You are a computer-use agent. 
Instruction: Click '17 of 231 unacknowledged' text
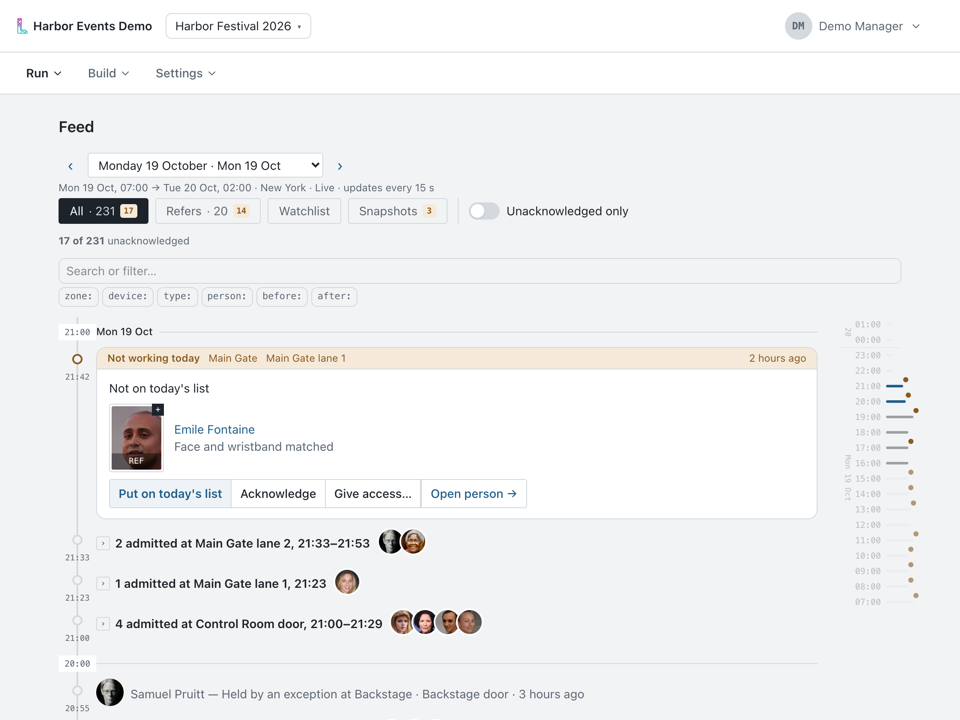[124, 241]
